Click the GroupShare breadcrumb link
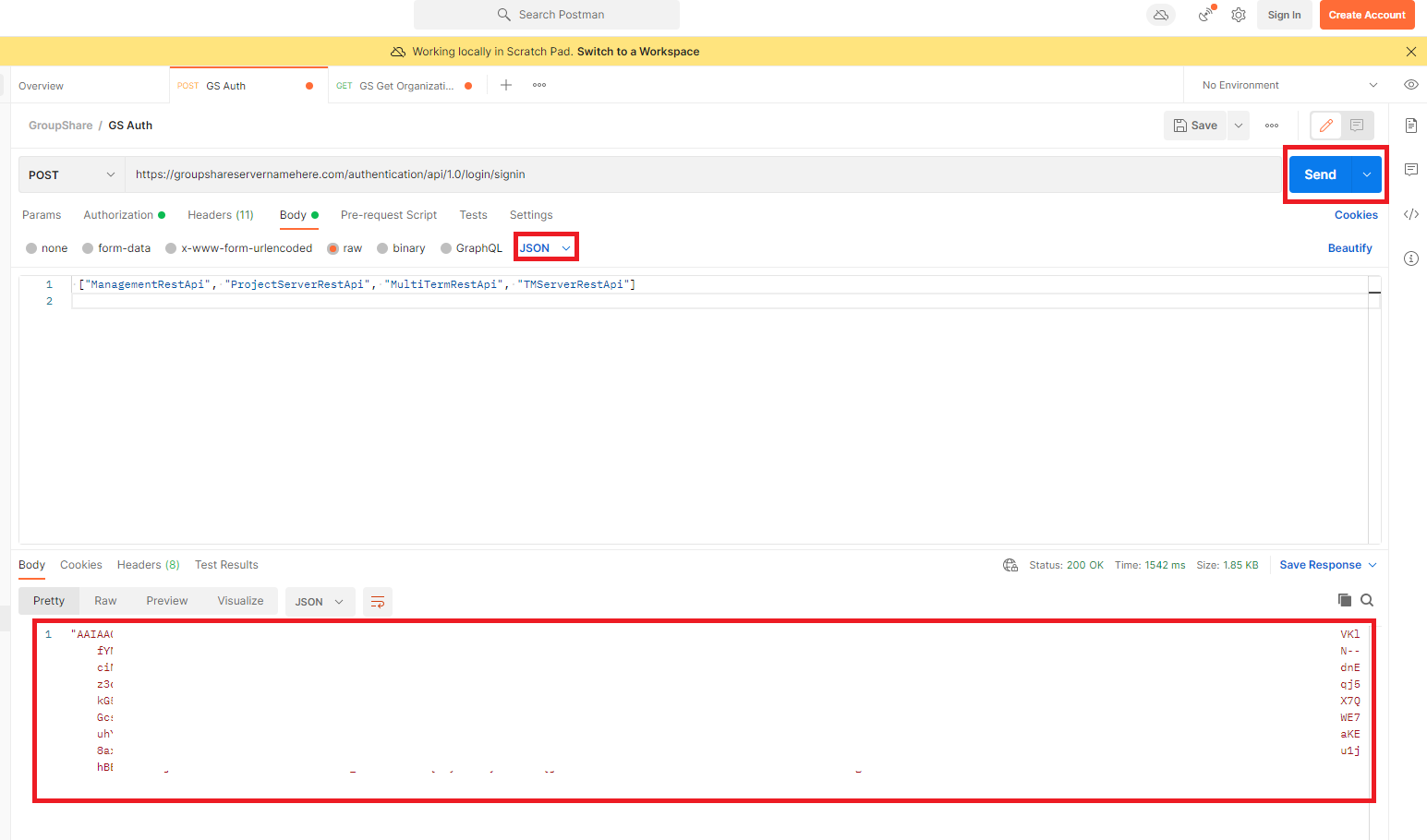Image resolution: width=1427 pixels, height=840 pixels. pos(61,126)
